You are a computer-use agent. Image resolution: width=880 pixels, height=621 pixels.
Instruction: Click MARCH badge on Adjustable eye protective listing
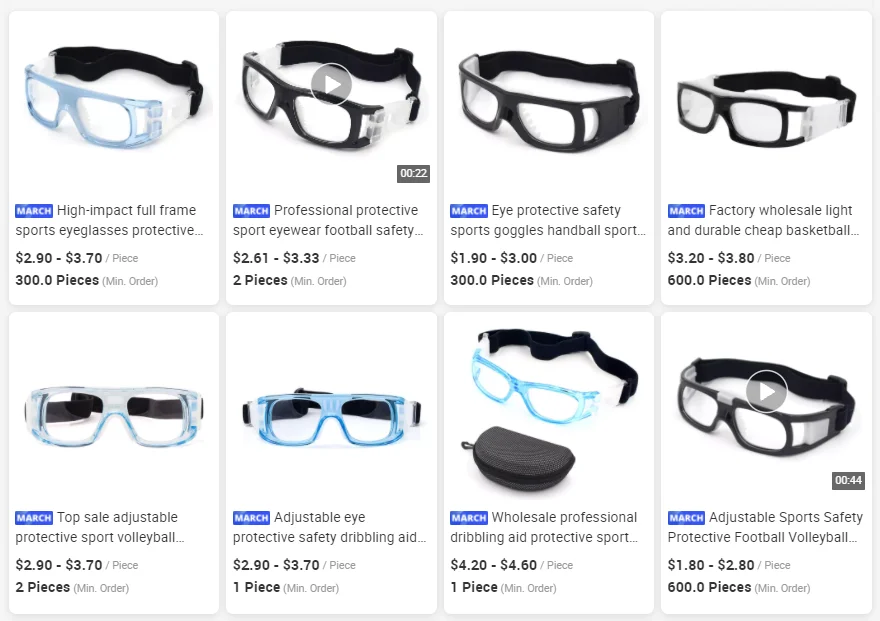pyautogui.click(x=251, y=518)
